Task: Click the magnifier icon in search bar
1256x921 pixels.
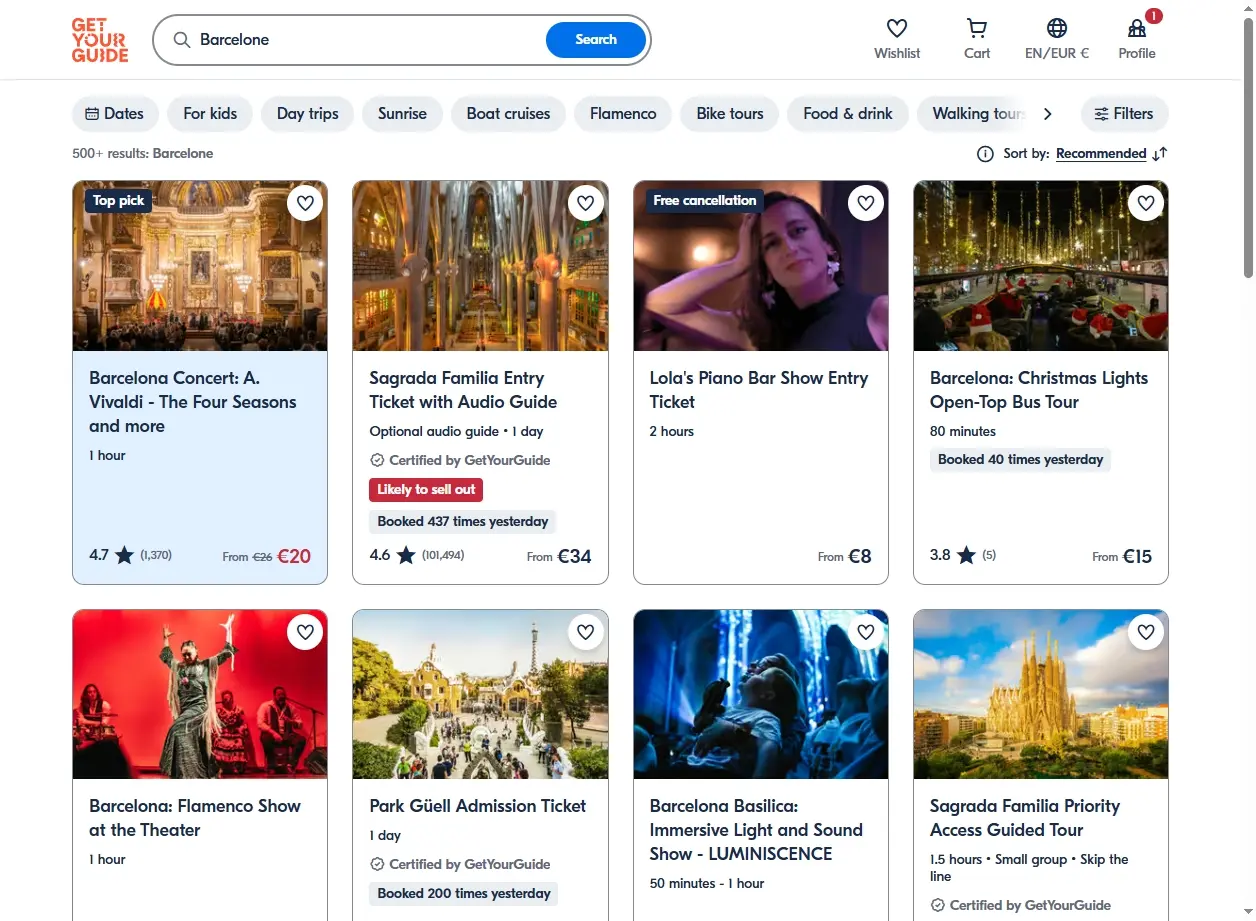Action: tap(182, 40)
